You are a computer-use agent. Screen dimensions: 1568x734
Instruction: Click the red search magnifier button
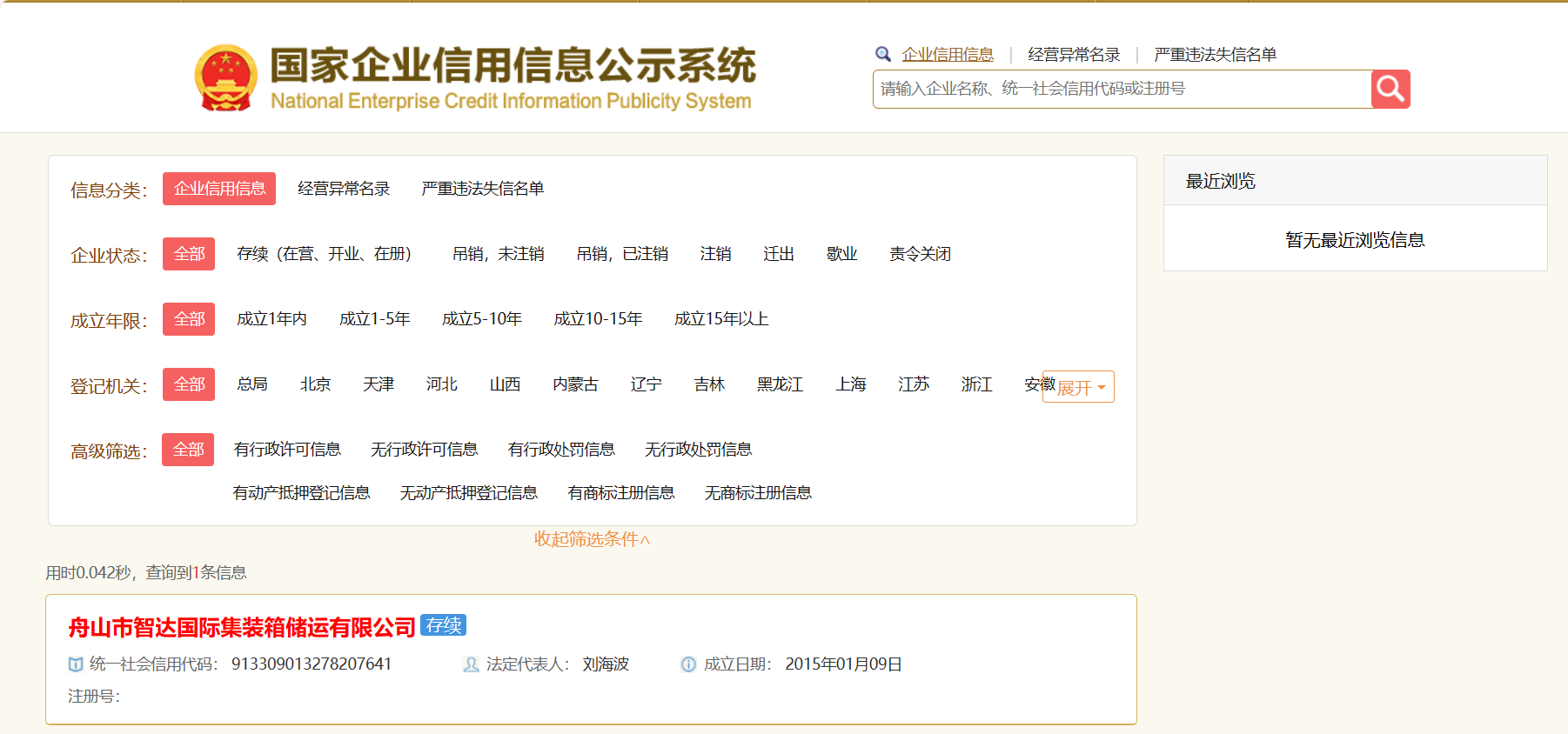tap(1390, 89)
